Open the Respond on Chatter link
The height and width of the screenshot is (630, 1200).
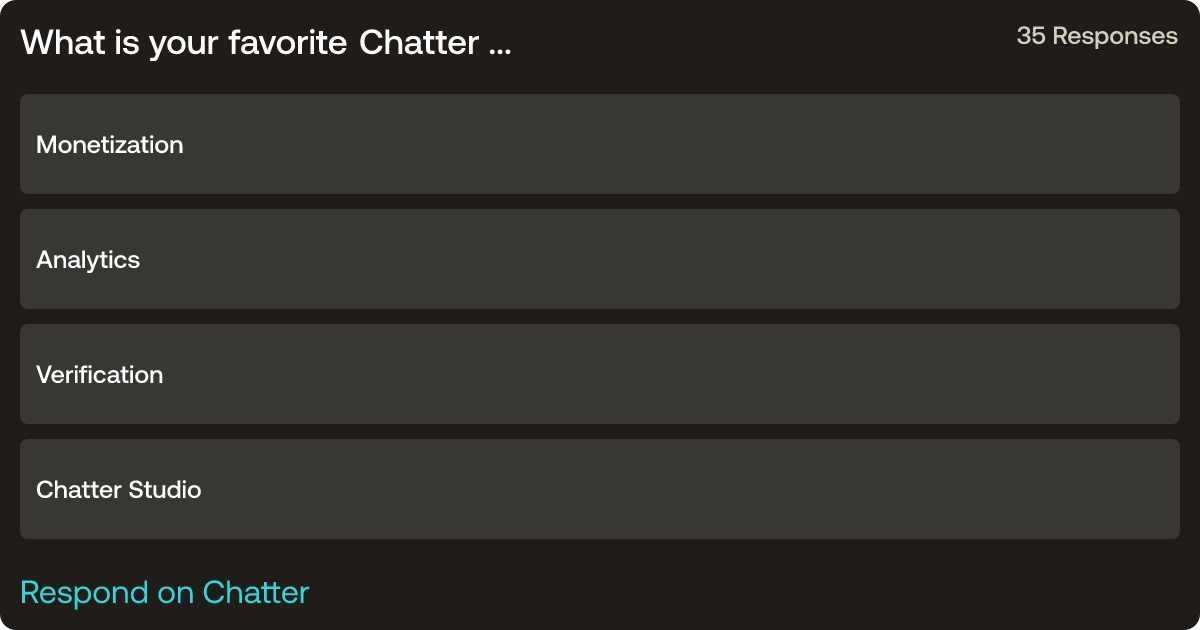pyautogui.click(x=165, y=592)
